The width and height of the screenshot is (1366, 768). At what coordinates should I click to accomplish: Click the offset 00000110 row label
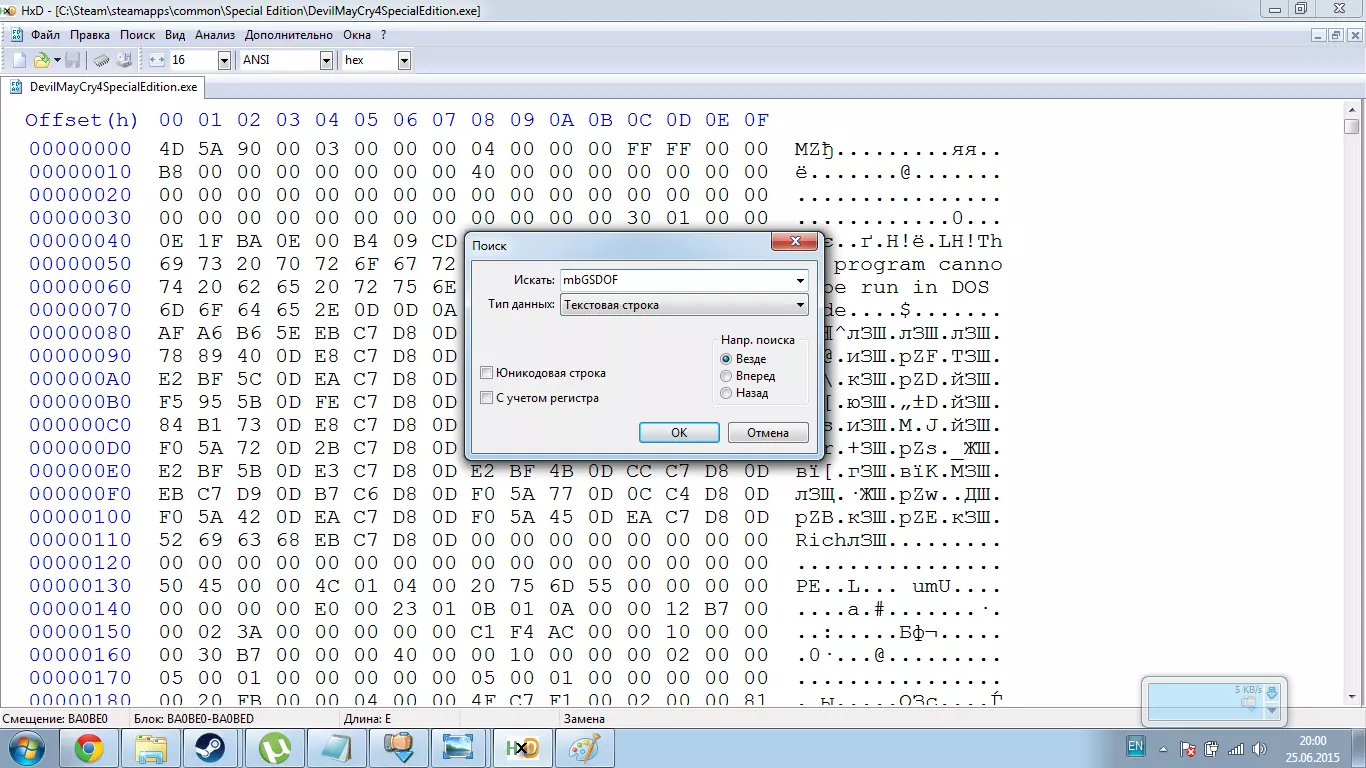[x=80, y=540]
